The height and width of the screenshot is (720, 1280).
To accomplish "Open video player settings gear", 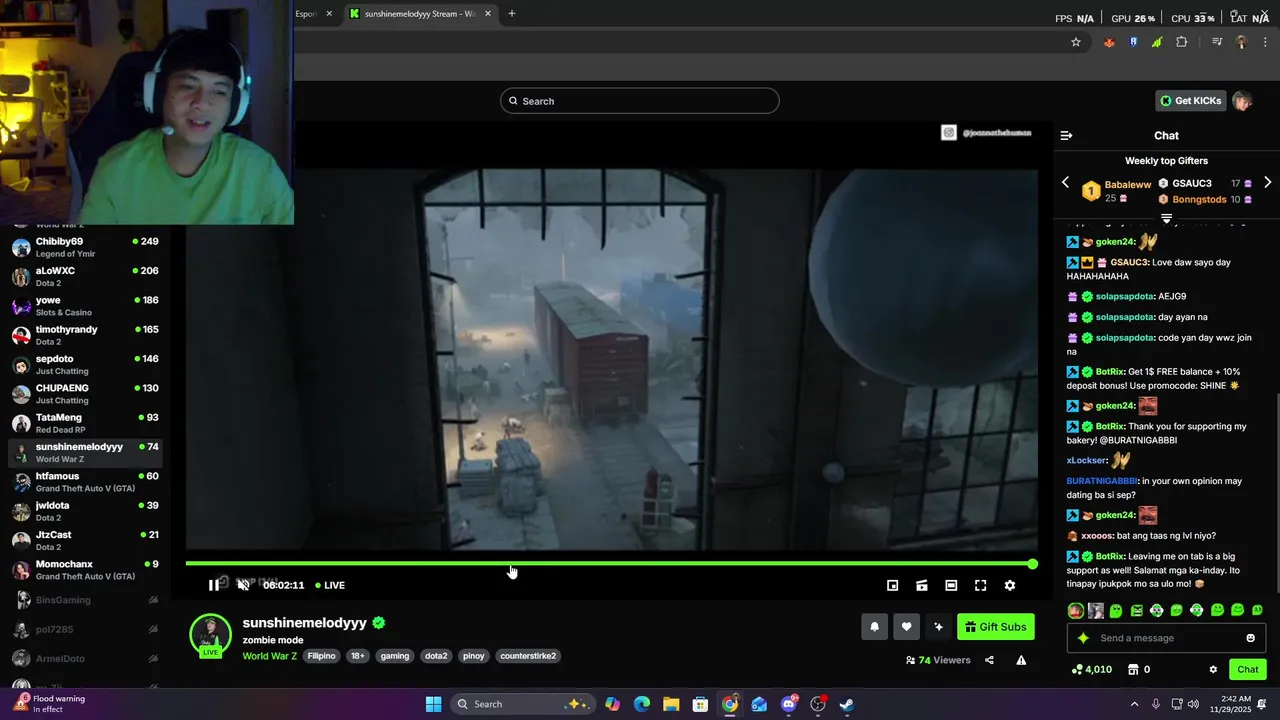I will coord(1010,586).
